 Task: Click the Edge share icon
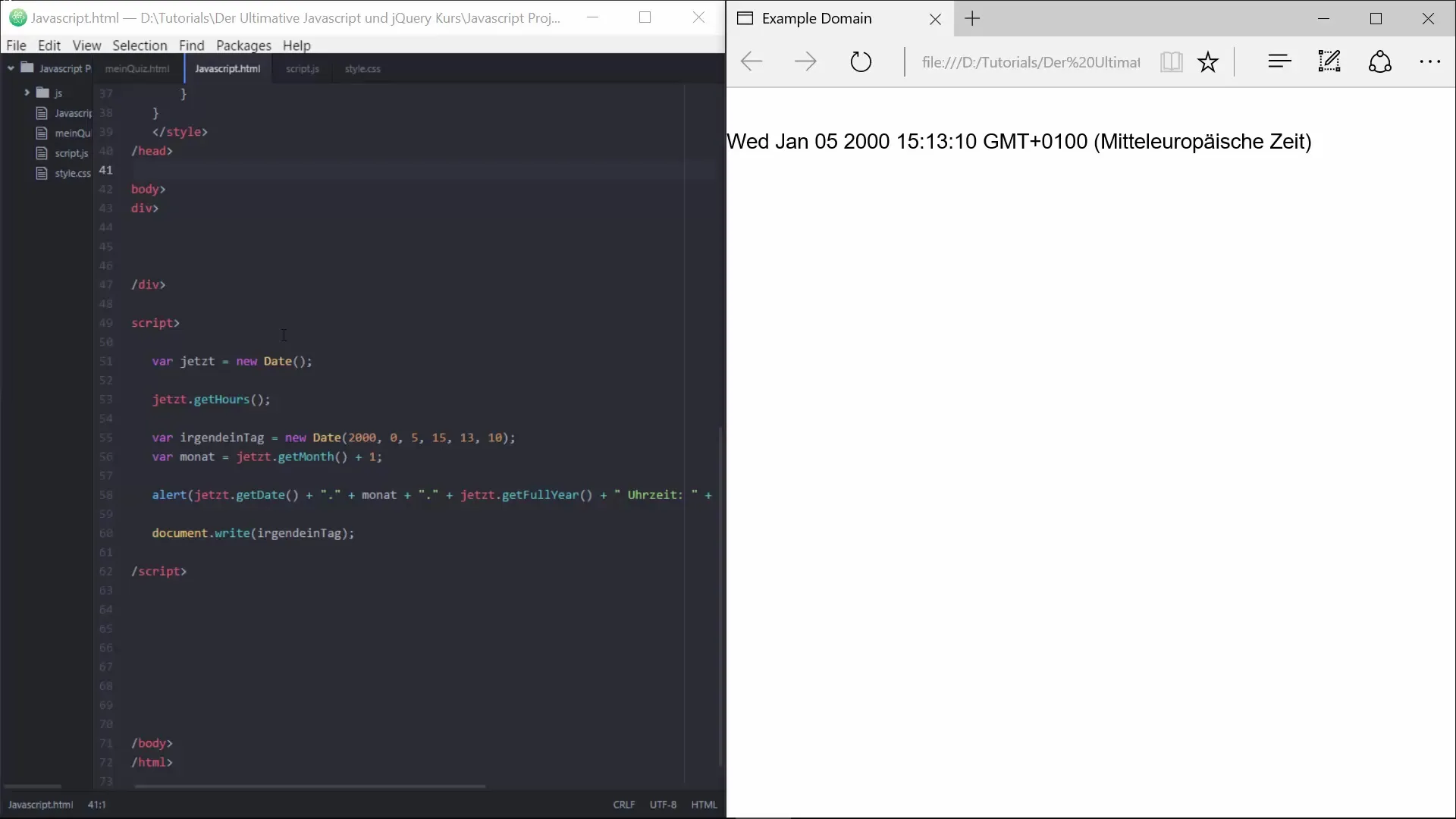(1380, 61)
